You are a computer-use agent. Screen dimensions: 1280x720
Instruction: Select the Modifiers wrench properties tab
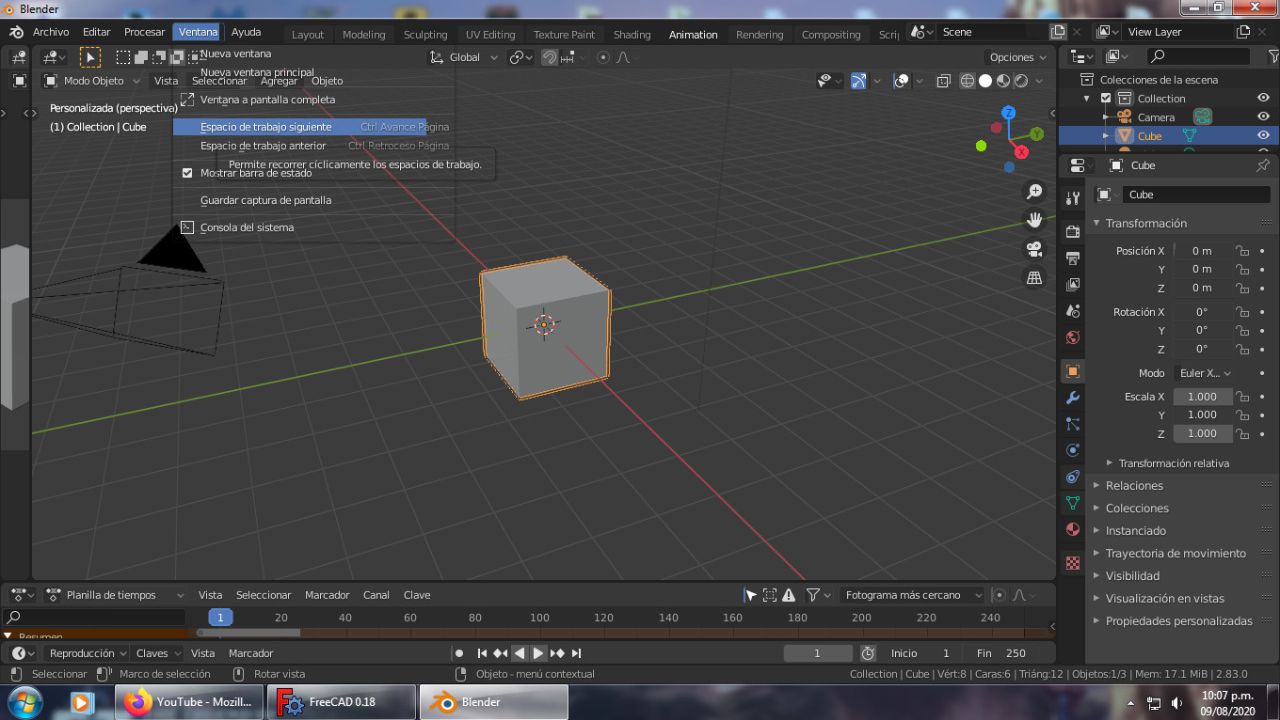(x=1072, y=397)
